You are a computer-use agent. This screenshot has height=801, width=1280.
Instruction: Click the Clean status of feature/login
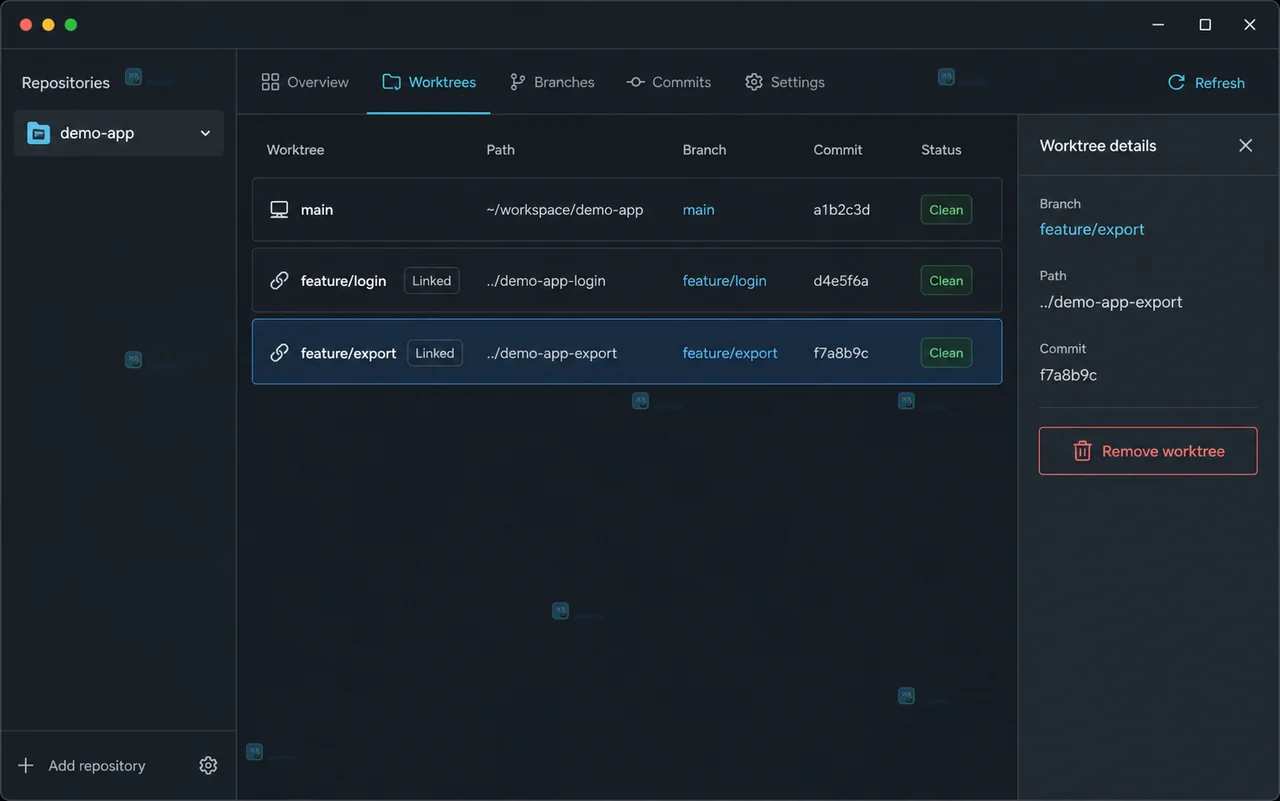point(946,281)
